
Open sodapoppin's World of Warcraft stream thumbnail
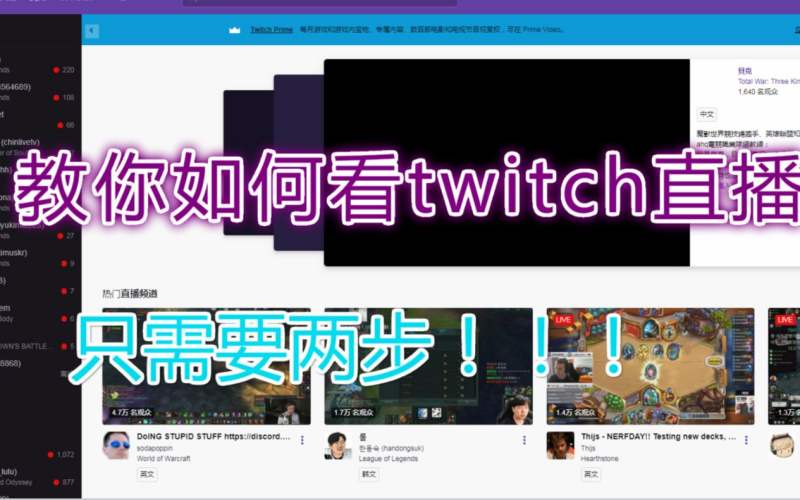[x=206, y=366]
